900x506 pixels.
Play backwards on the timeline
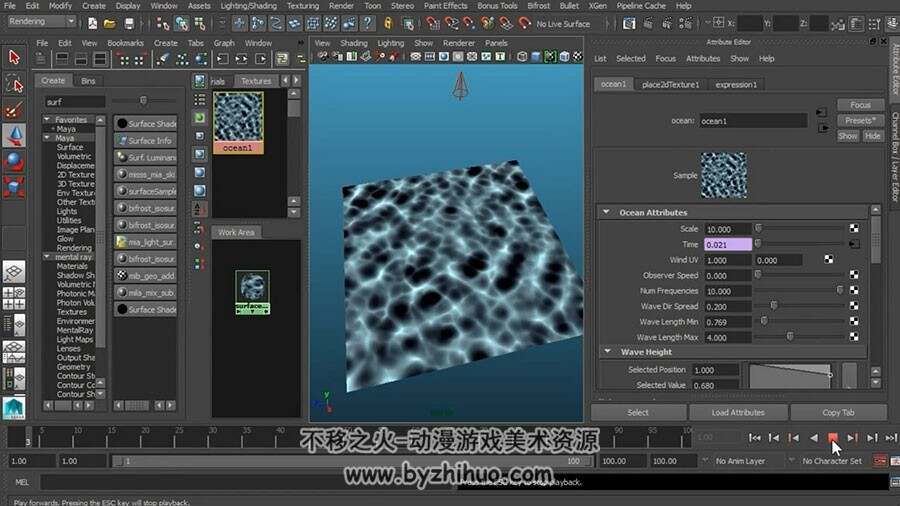click(x=813, y=438)
